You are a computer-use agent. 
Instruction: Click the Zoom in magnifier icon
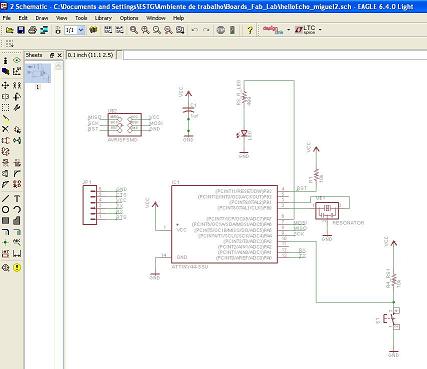(x=145, y=30)
